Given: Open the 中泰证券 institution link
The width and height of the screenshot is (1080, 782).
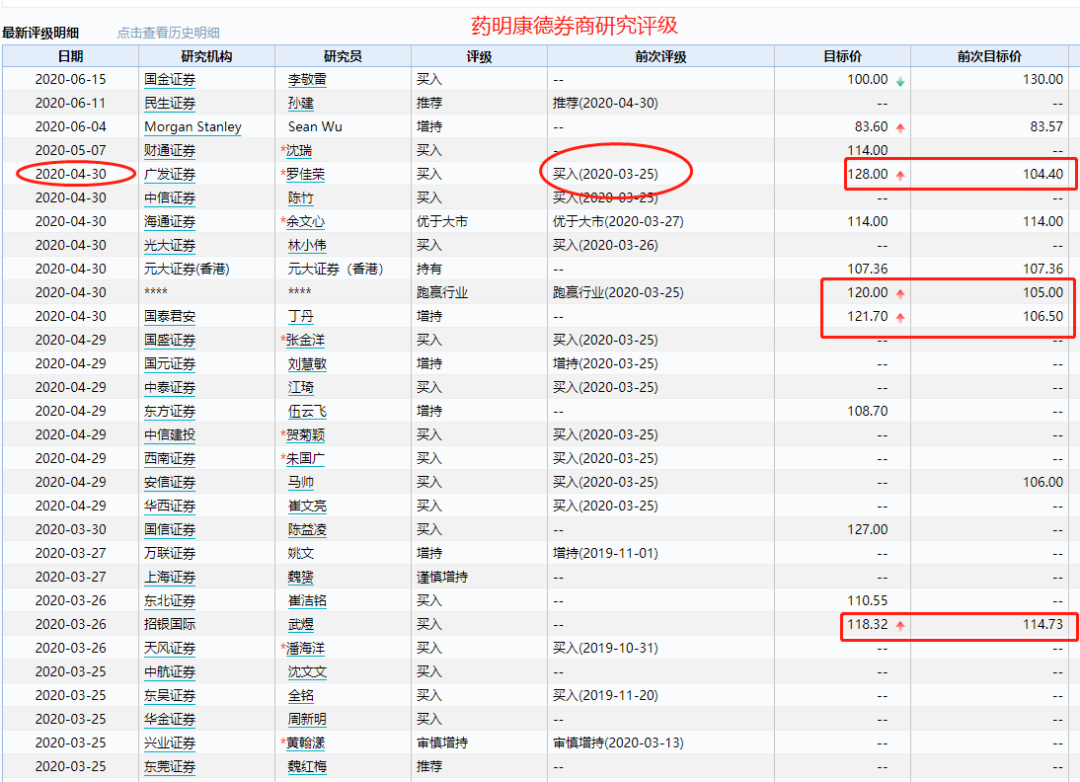Looking at the screenshot, I should coord(169,387).
